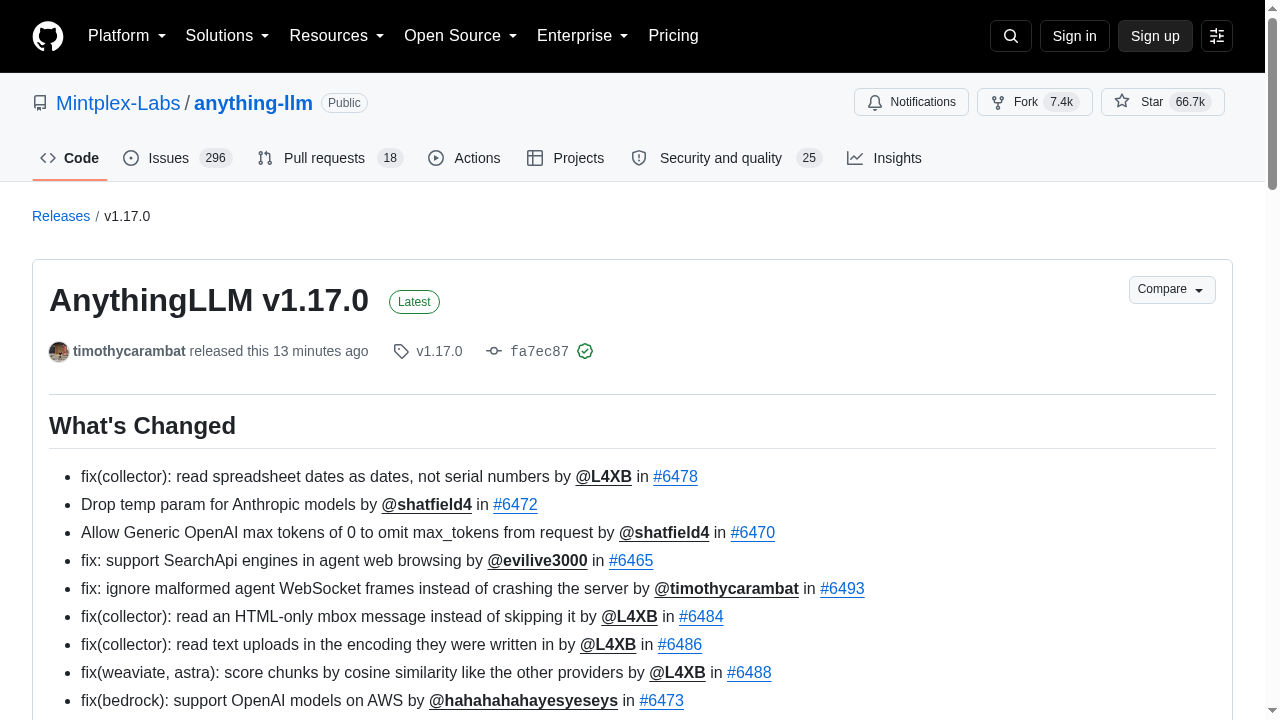Open the appearance settings sliders icon
This screenshot has width=1280, height=720.
(x=1217, y=36)
